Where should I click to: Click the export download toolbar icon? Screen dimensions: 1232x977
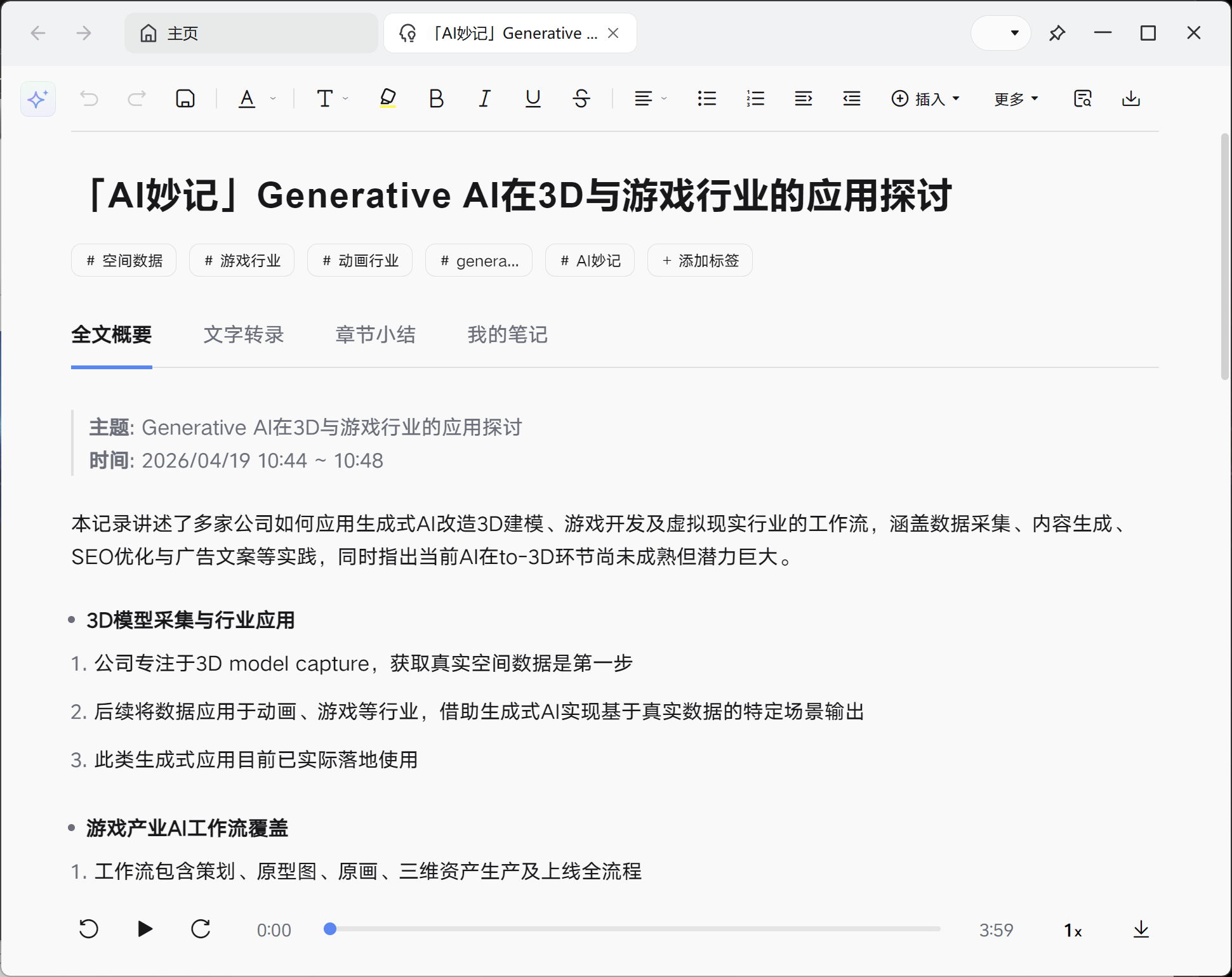(1130, 98)
